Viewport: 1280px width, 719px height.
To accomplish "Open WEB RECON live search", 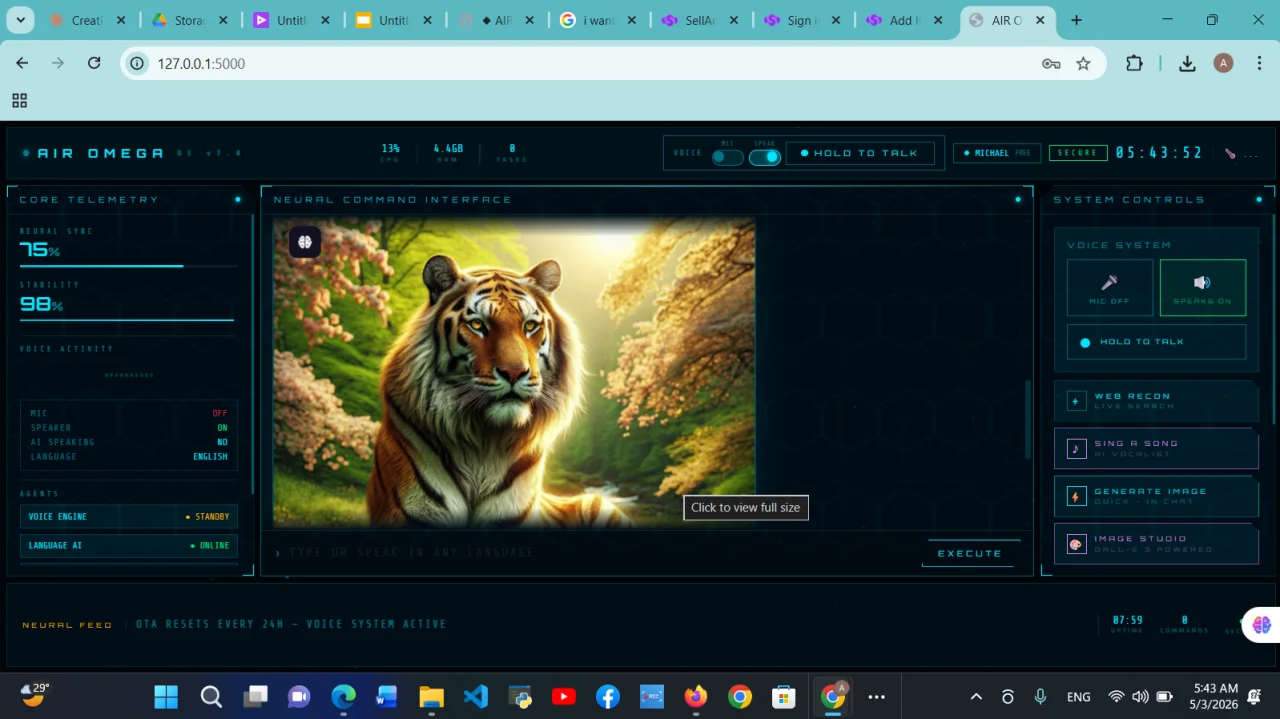I will [1156, 401].
